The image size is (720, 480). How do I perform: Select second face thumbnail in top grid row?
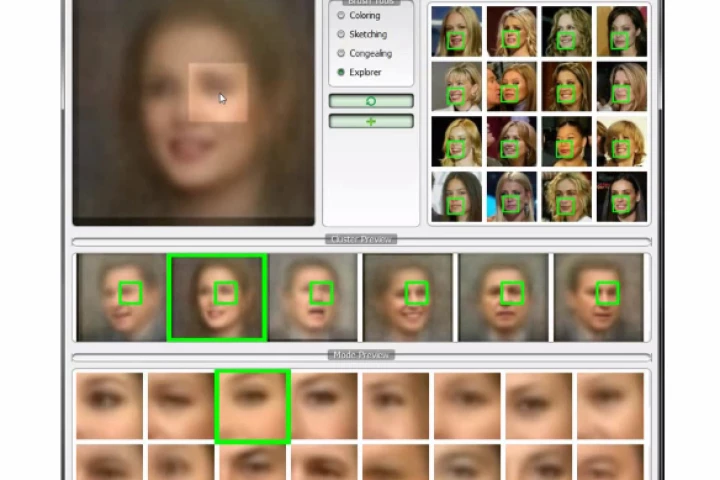click(512, 31)
